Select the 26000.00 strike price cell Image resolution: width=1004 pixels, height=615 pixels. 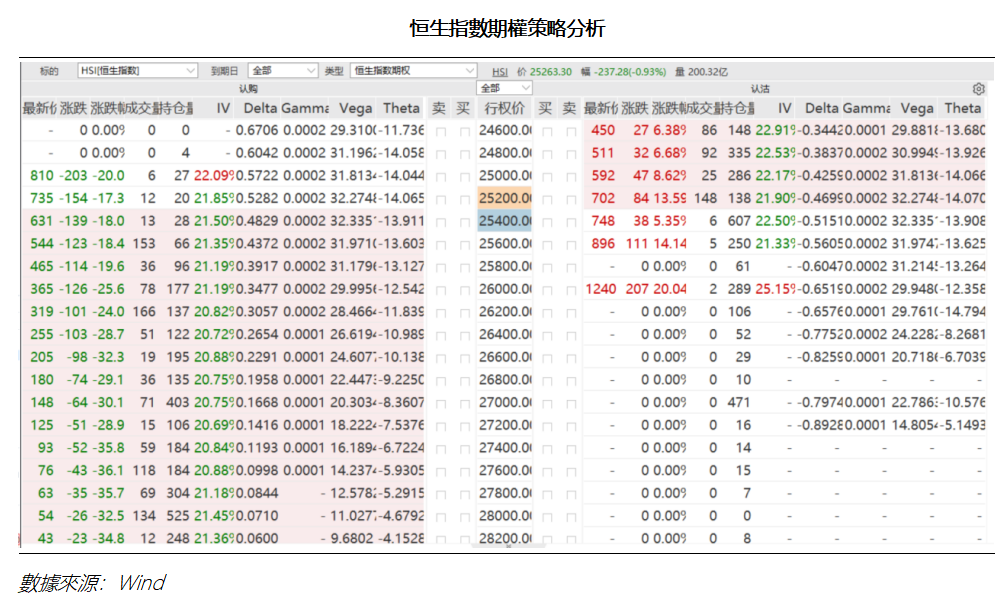505,289
